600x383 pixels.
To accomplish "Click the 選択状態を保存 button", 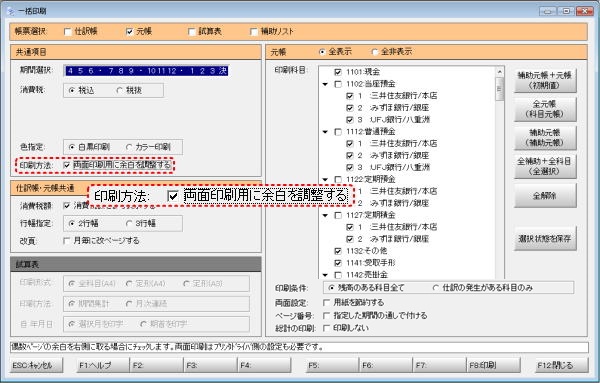I will tap(545, 239).
